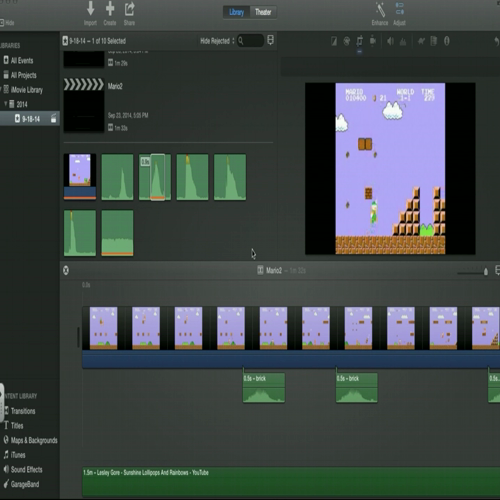
Task: Select the first video thumbnail in the timeline
Action: coord(103,328)
